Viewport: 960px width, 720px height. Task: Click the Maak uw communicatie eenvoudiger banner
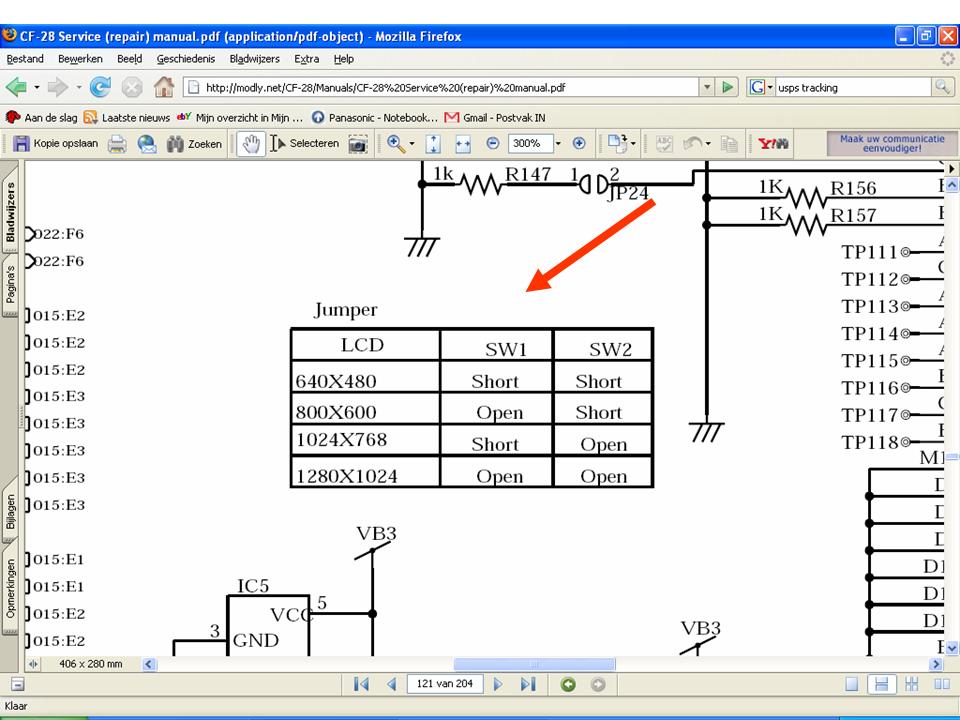click(892, 143)
